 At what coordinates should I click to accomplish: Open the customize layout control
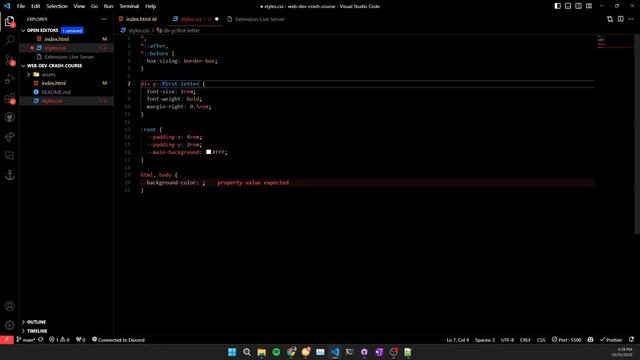tap(589, 6)
